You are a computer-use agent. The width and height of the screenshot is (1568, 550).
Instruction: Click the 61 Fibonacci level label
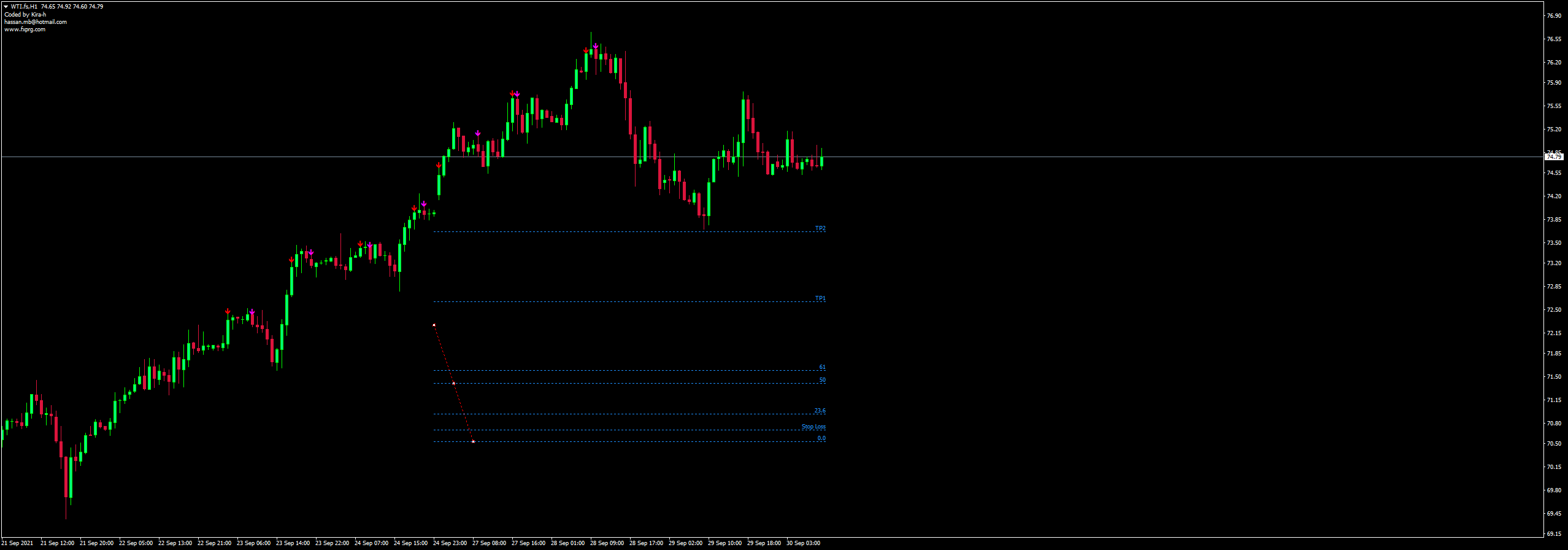823,367
